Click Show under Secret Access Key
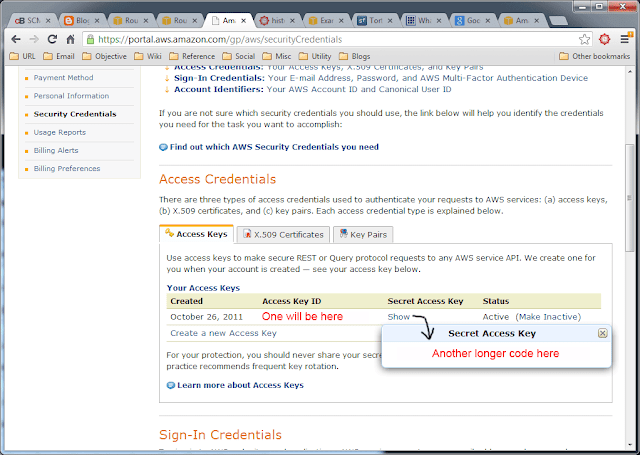640x455 pixels. pyautogui.click(x=398, y=317)
